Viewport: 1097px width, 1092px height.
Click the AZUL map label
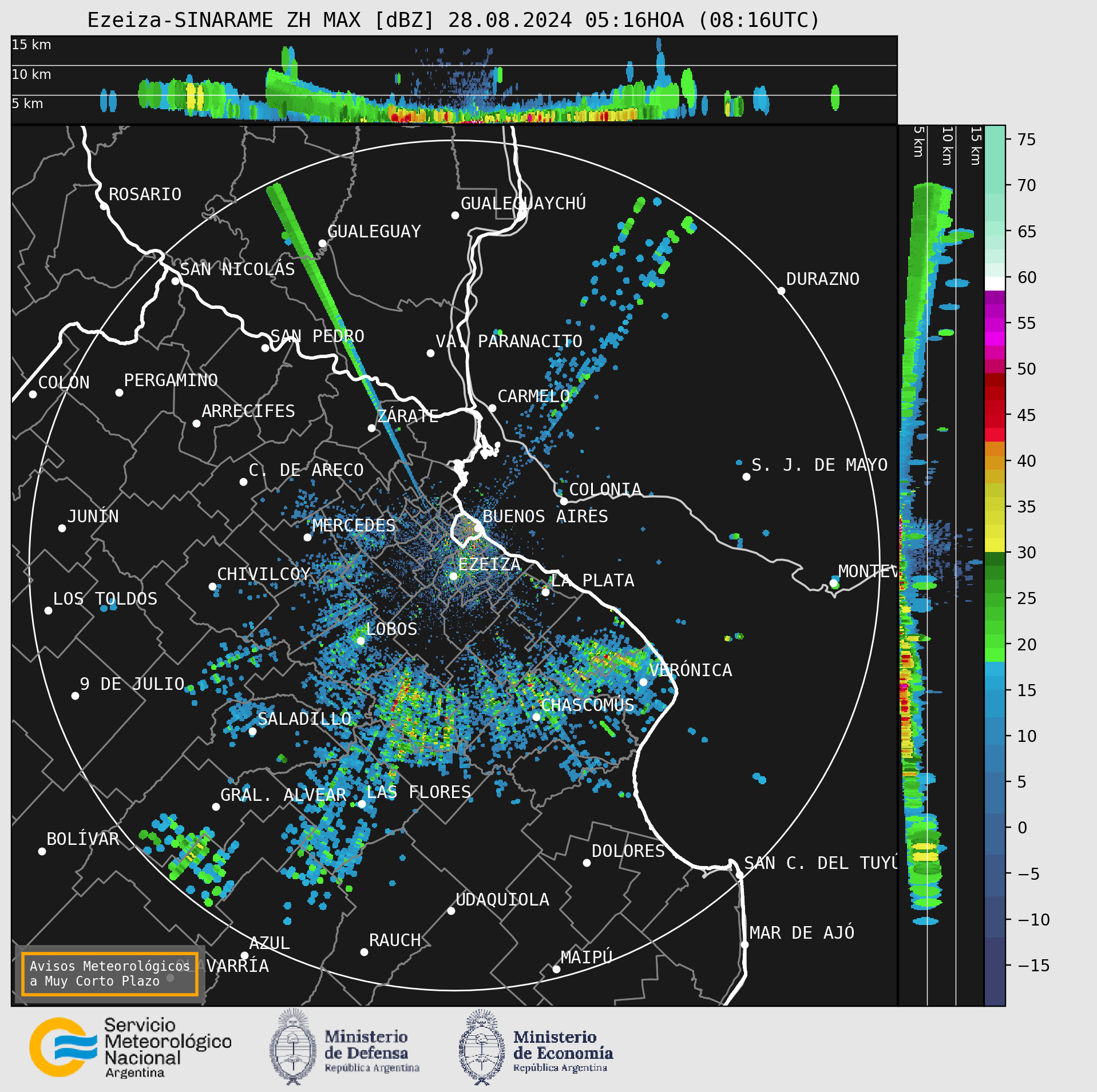270,943
